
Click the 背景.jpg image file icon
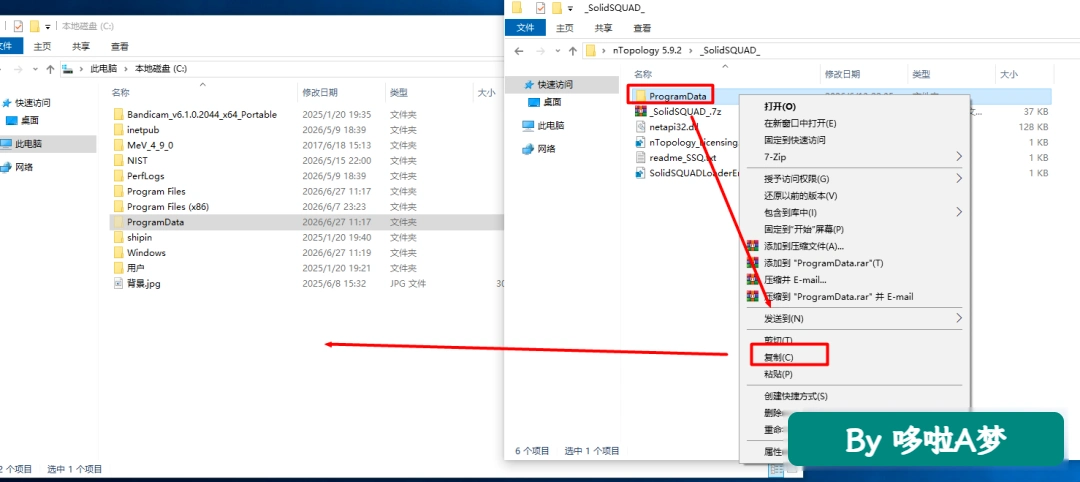(118, 283)
